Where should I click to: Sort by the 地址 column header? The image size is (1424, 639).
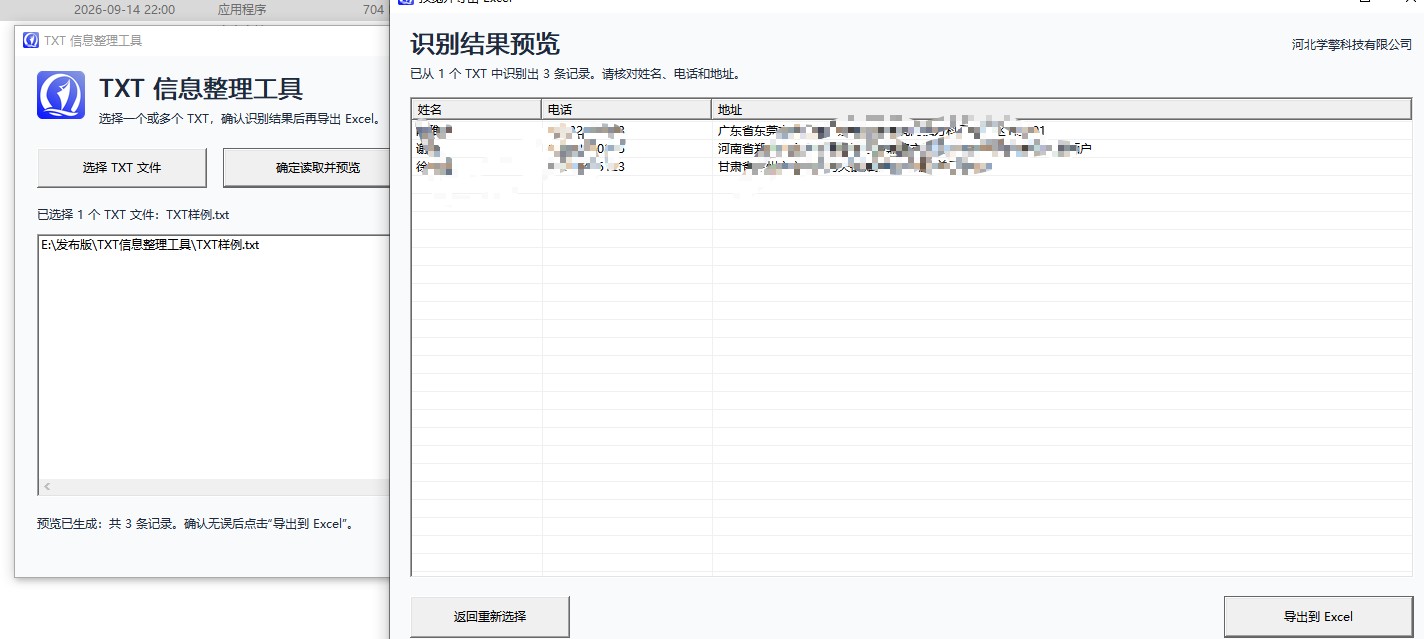coord(1061,109)
